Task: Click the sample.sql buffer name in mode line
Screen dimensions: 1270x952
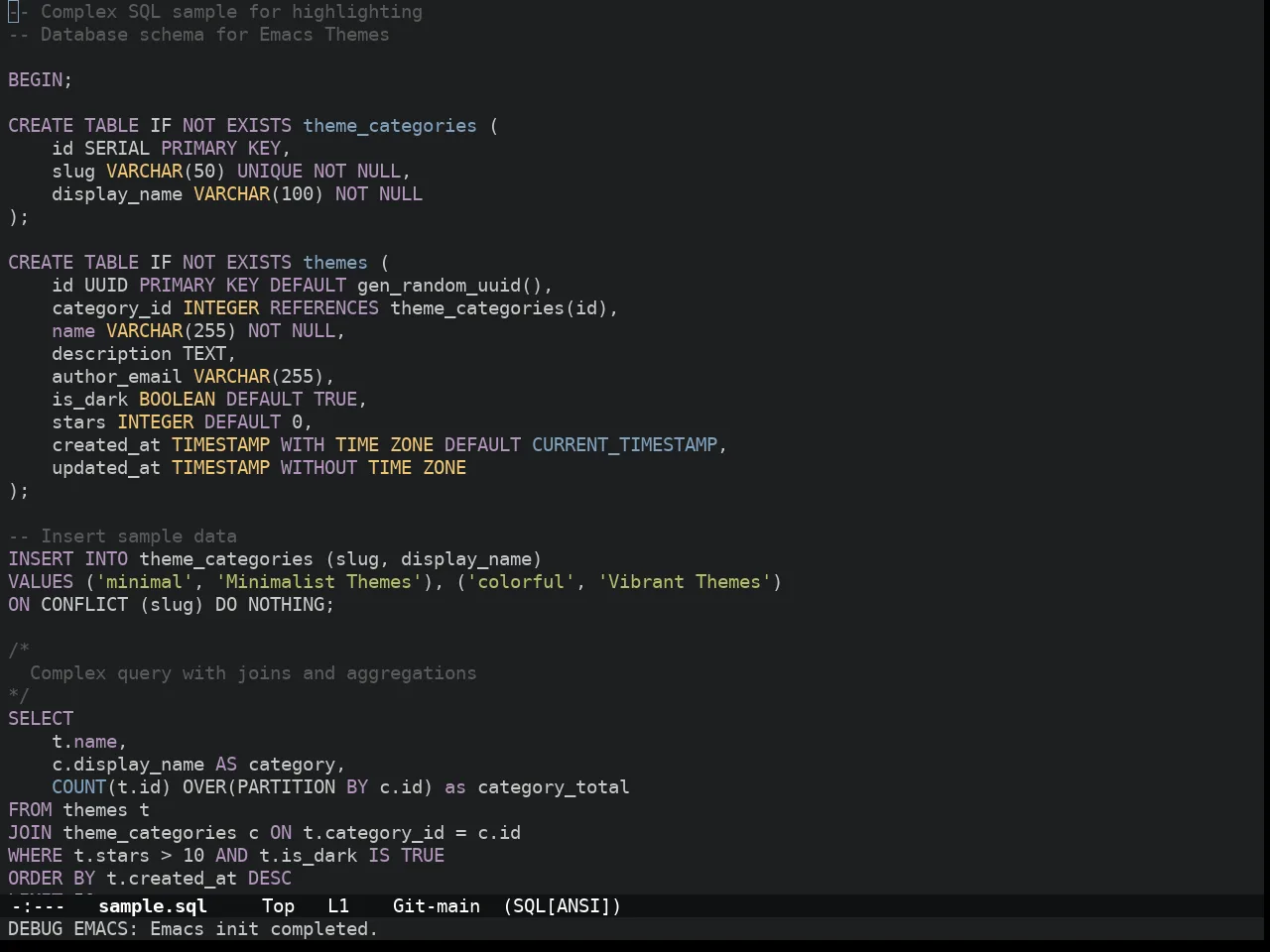Action: click(153, 905)
